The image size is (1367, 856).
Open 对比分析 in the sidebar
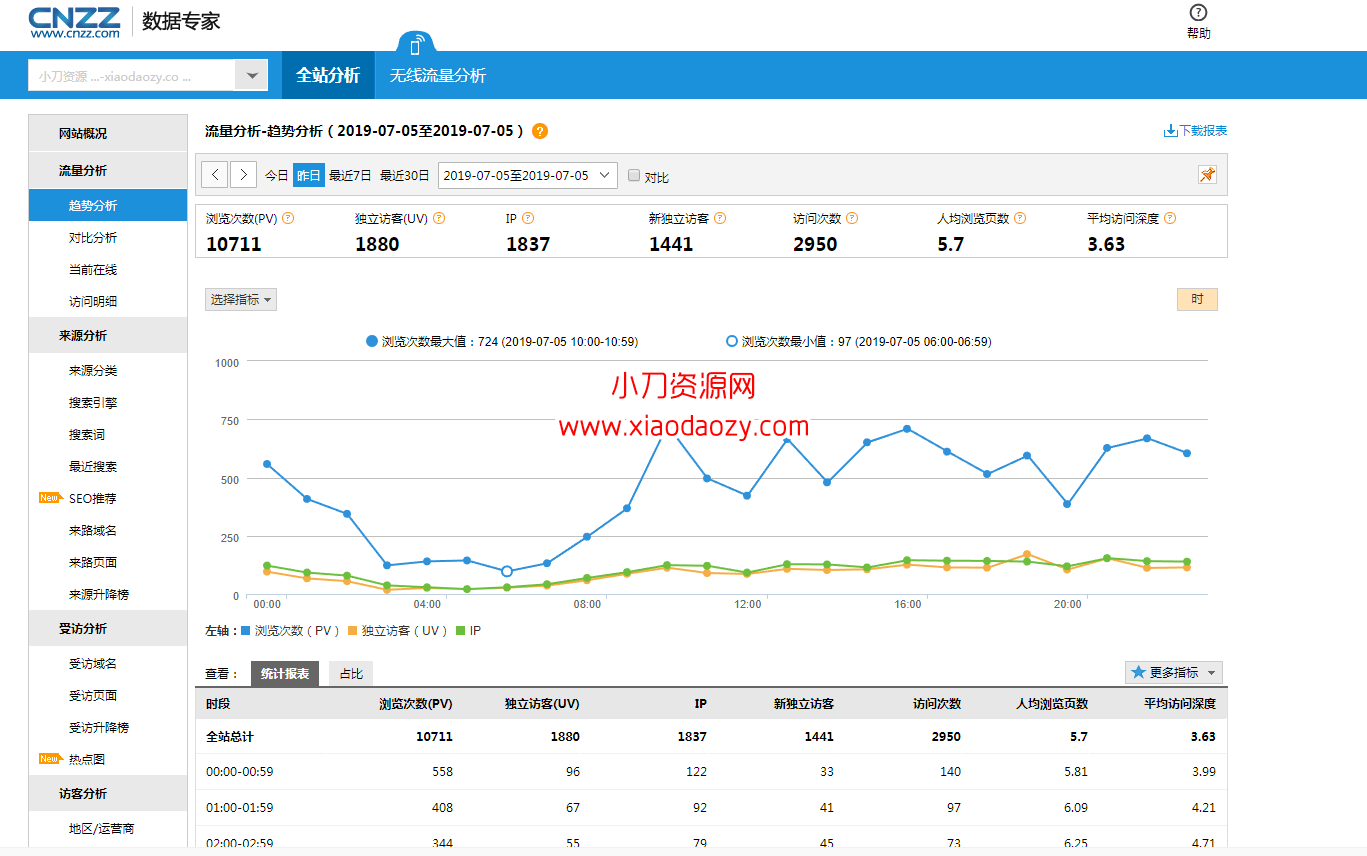pyautogui.click(x=93, y=238)
